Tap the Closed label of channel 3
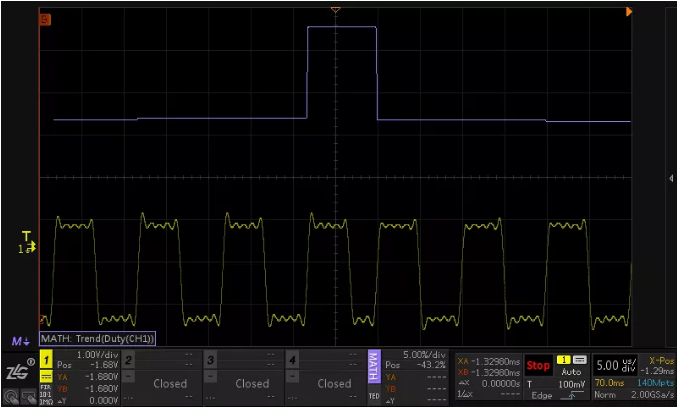Image resolution: width=677 pixels, height=408 pixels. (252, 383)
